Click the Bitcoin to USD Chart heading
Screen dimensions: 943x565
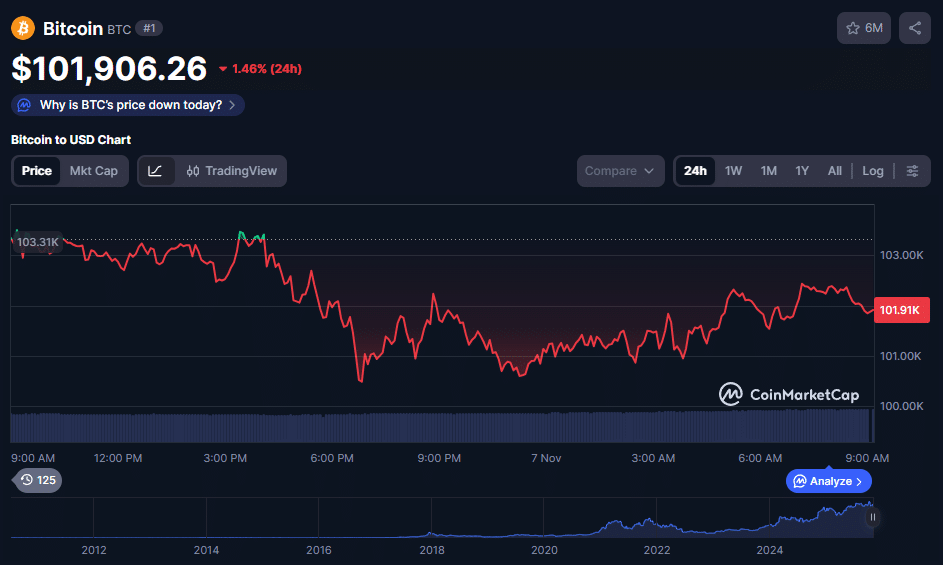(x=71, y=140)
